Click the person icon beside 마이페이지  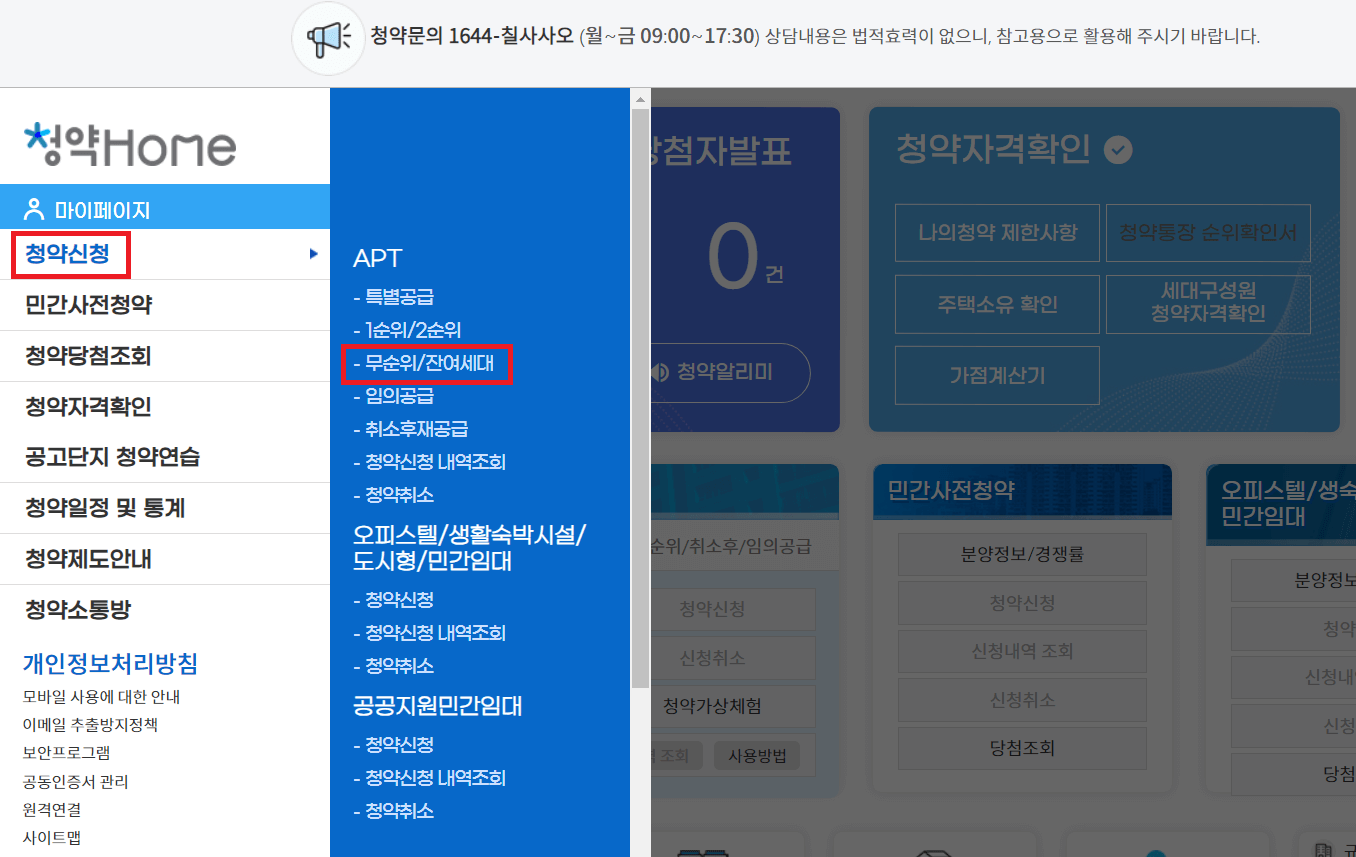pos(35,209)
